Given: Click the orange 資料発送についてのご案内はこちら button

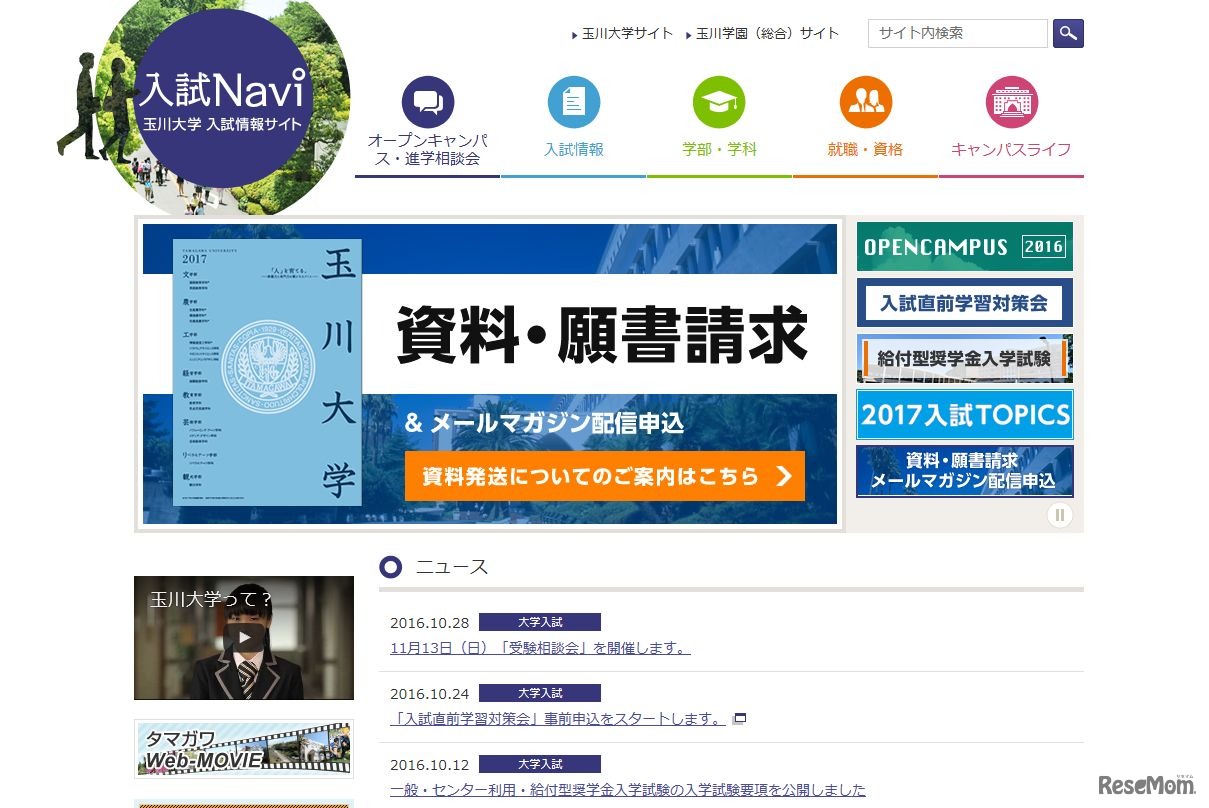Looking at the screenshot, I should [x=604, y=476].
